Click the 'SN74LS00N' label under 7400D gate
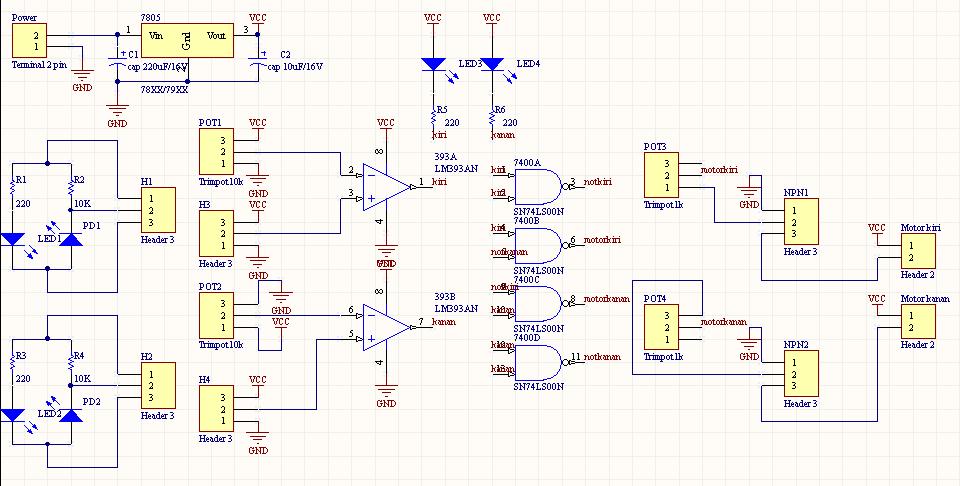 point(539,386)
